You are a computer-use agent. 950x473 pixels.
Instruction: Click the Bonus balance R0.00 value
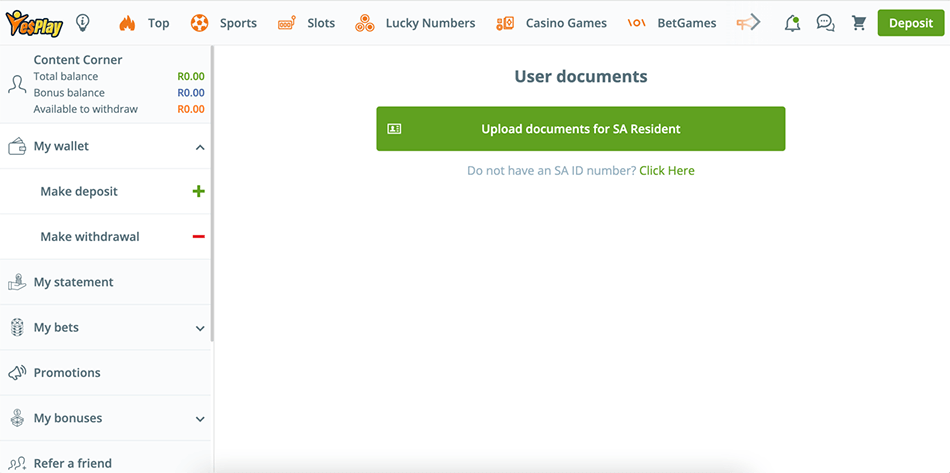pos(191,93)
